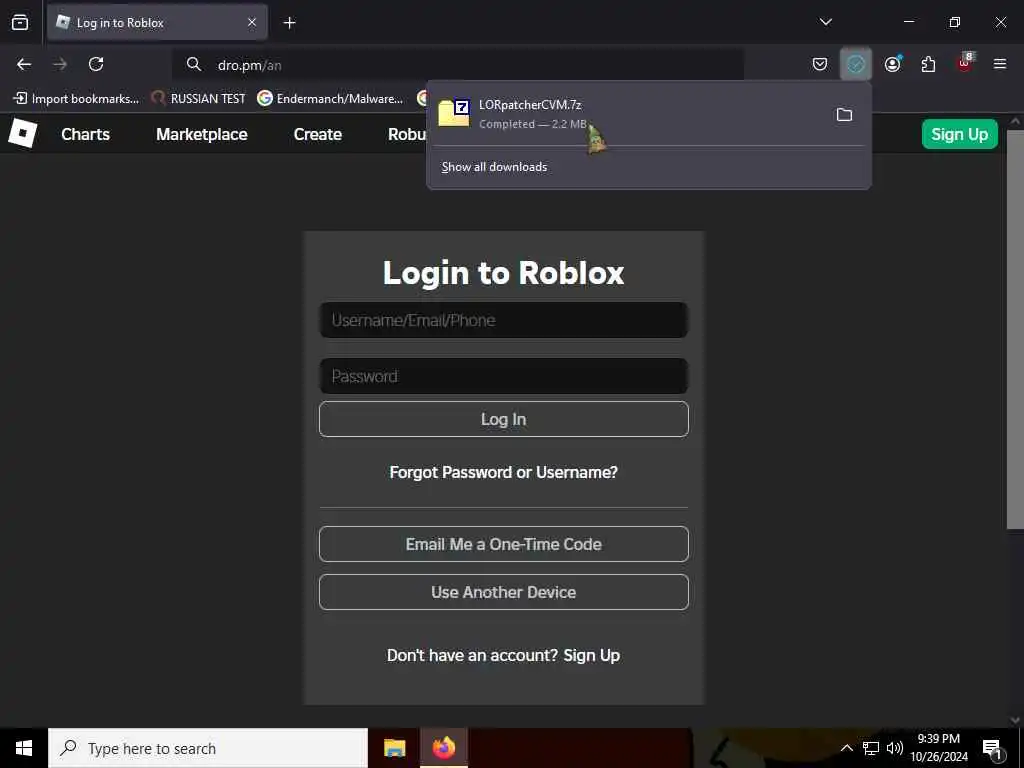The image size is (1024, 768).
Task: Click the 7z archive file icon
Action: pos(454,113)
